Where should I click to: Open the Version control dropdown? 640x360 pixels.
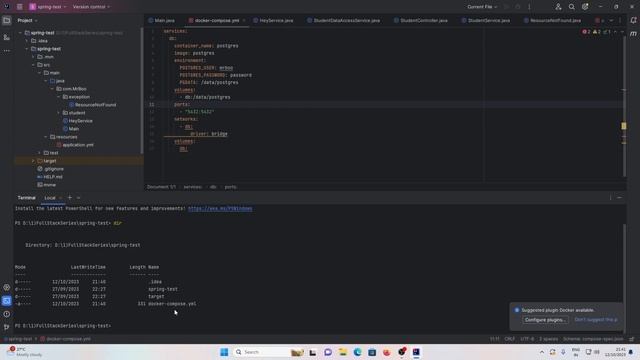click(x=91, y=7)
